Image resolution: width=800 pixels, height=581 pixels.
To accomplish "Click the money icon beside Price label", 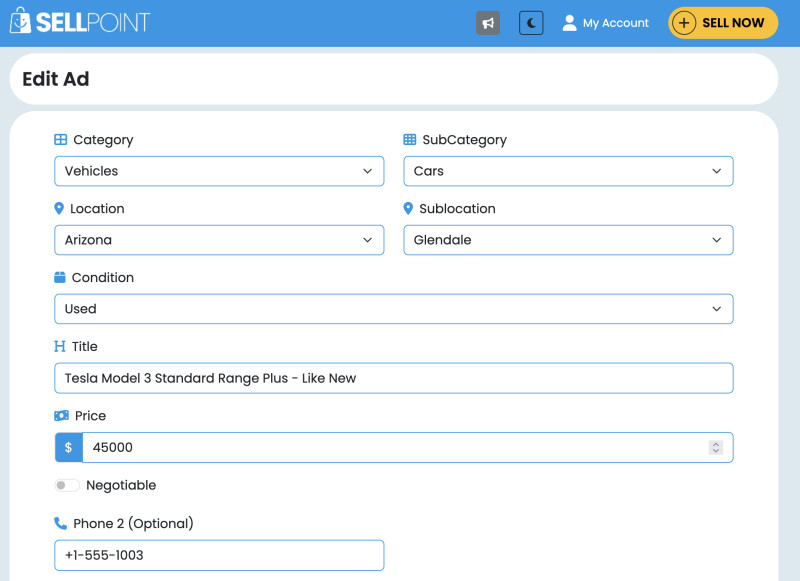I will [61, 416].
